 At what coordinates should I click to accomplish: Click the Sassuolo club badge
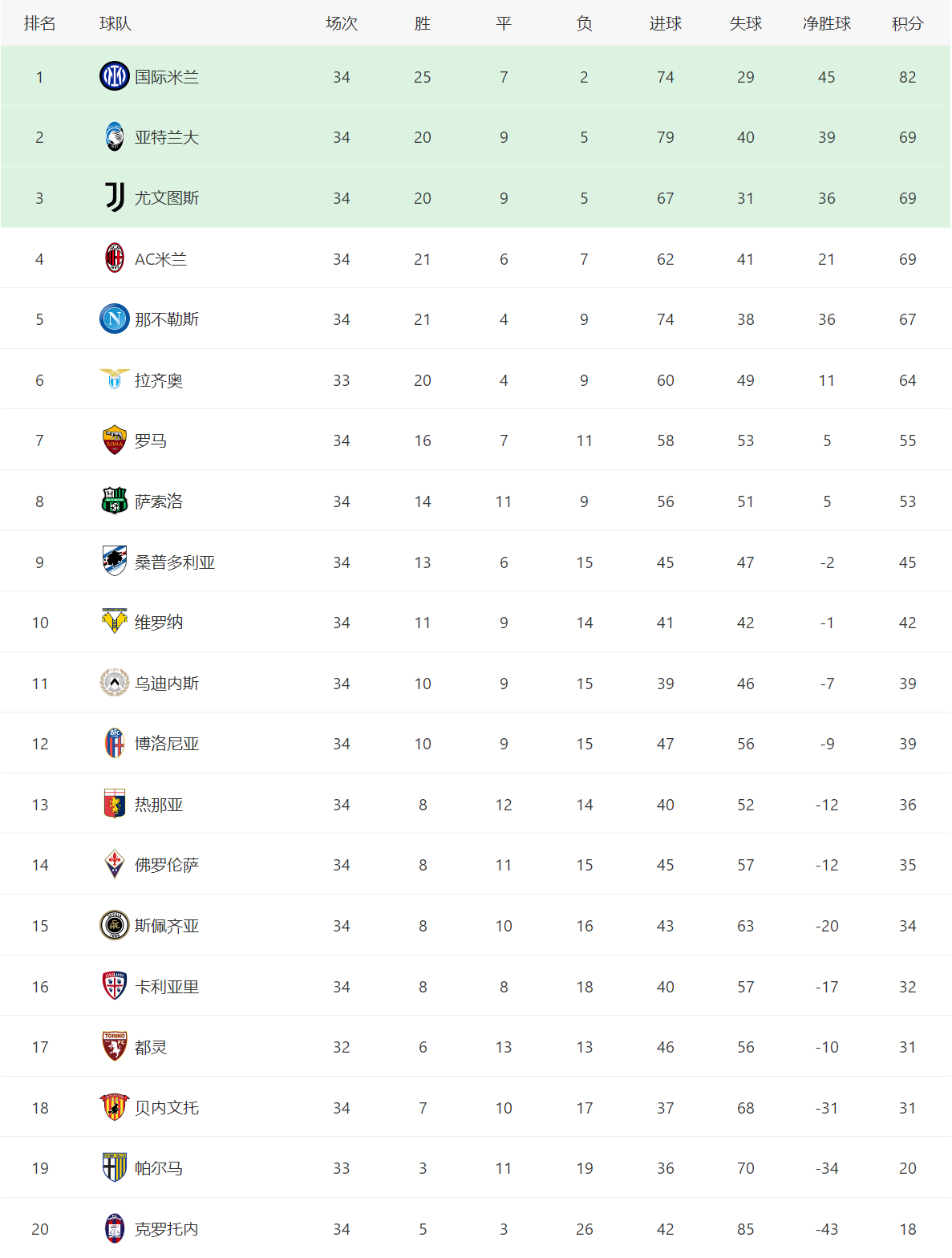(115, 501)
